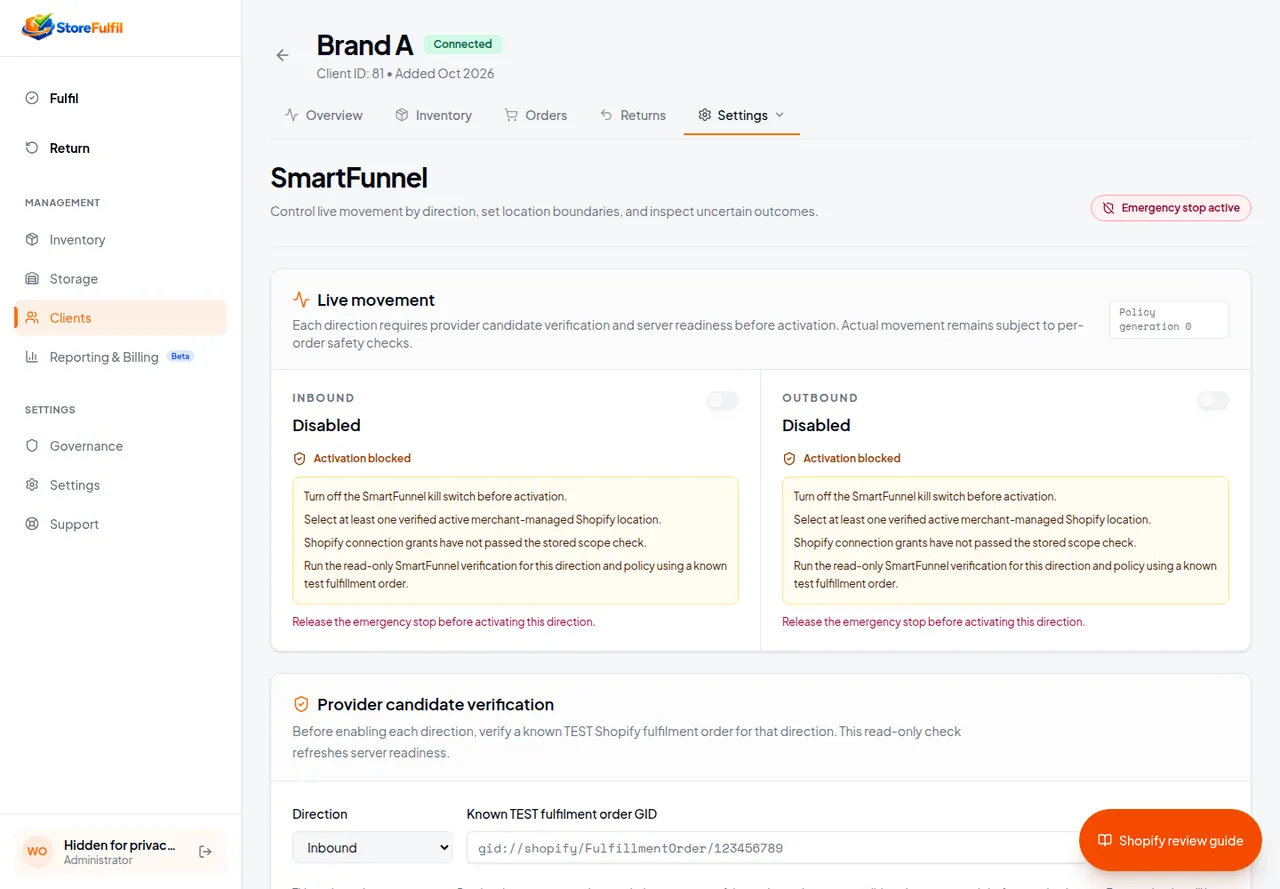Click the sidebar Settings gear icon
The width and height of the screenshot is (1280, 889).
pyautogui.click(x=32, y=485)
